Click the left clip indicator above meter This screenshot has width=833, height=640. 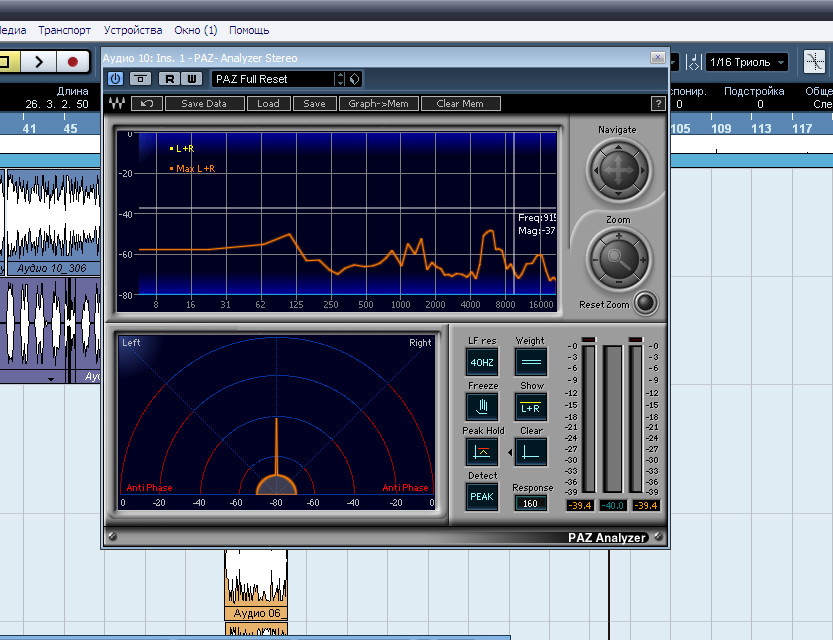click(x=589, y=339)
